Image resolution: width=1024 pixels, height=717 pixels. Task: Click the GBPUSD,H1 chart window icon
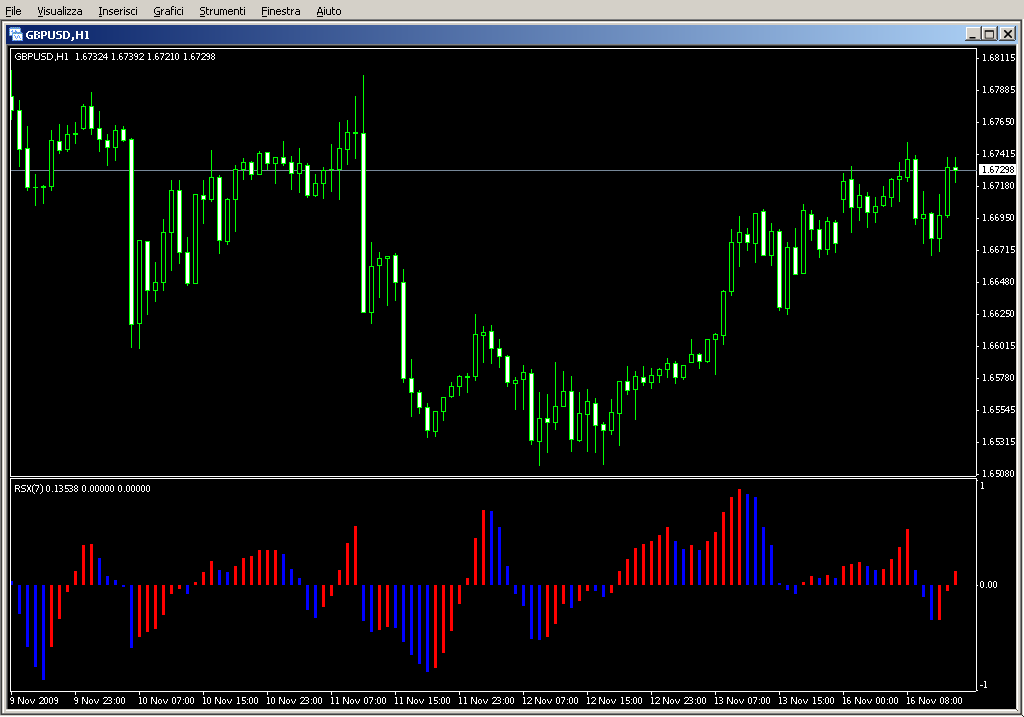(x=16, y=35)
